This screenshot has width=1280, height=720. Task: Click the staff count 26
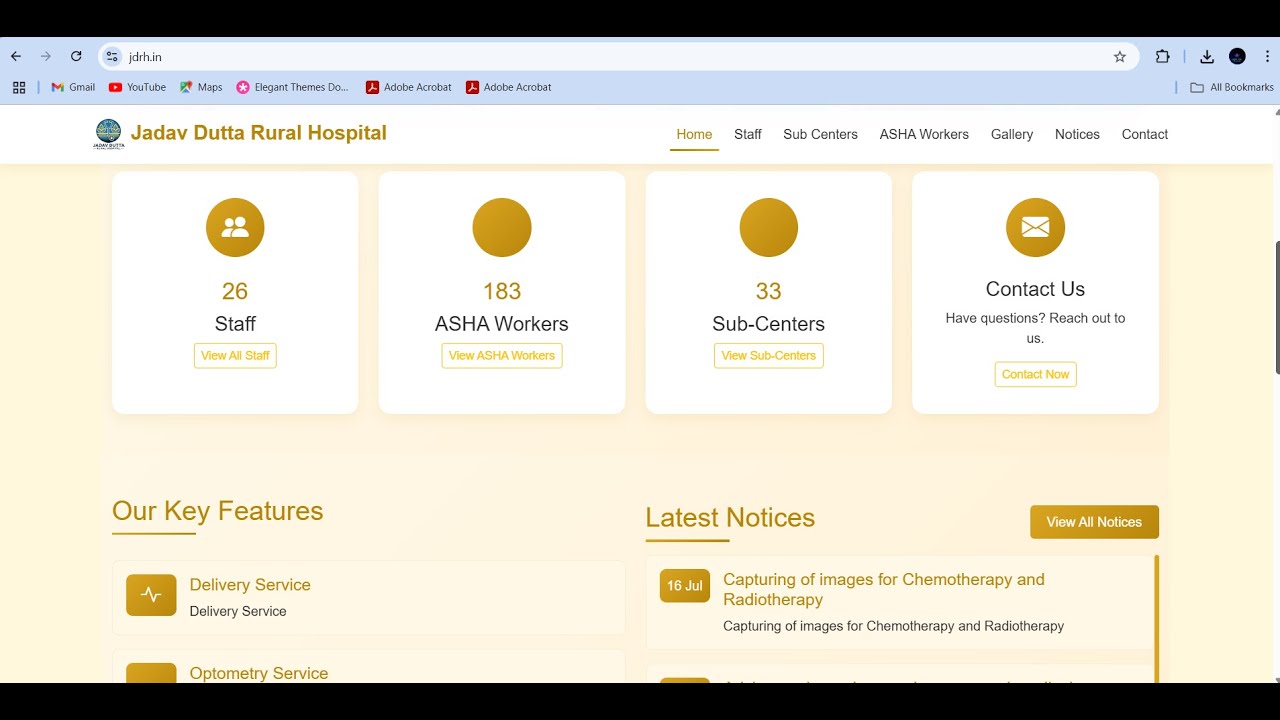(235, 291)
